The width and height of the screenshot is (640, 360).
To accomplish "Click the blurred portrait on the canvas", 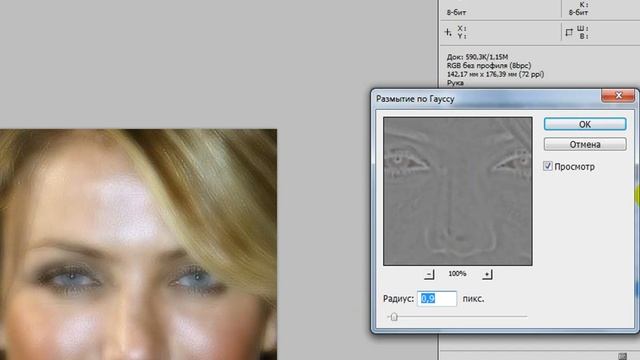I will (138, 244).
